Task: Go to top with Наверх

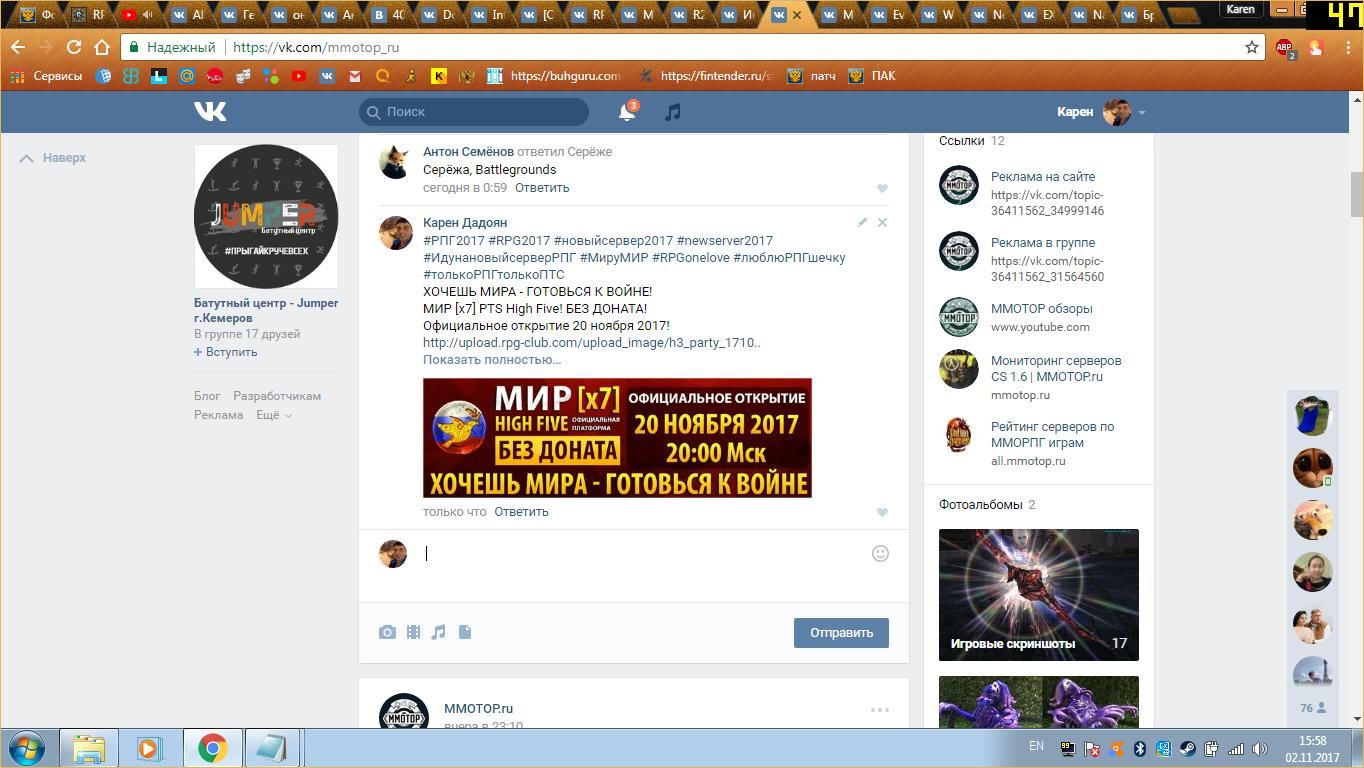Action: tap(54, 158)
